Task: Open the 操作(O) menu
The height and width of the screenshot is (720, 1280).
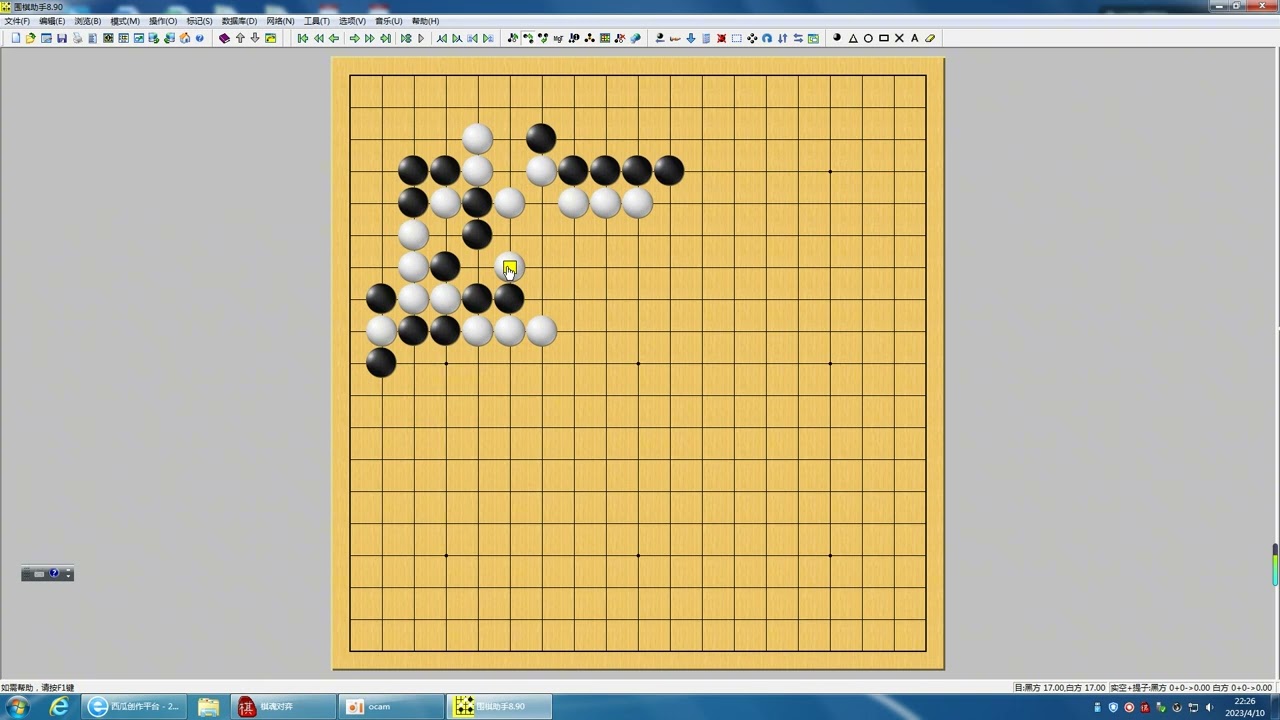Action: pyautogui.click(x=163, y=21)
